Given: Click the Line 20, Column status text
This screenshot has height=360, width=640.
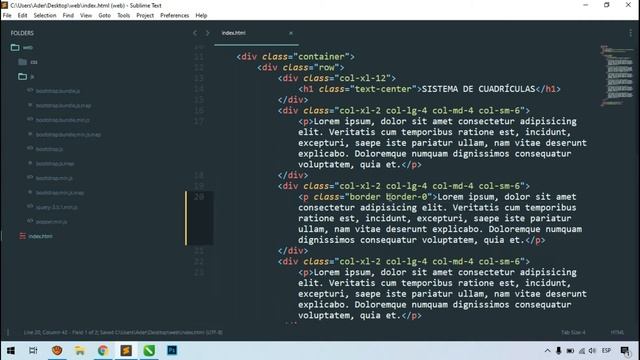Looking at the screenshot, I should [122, 332].
